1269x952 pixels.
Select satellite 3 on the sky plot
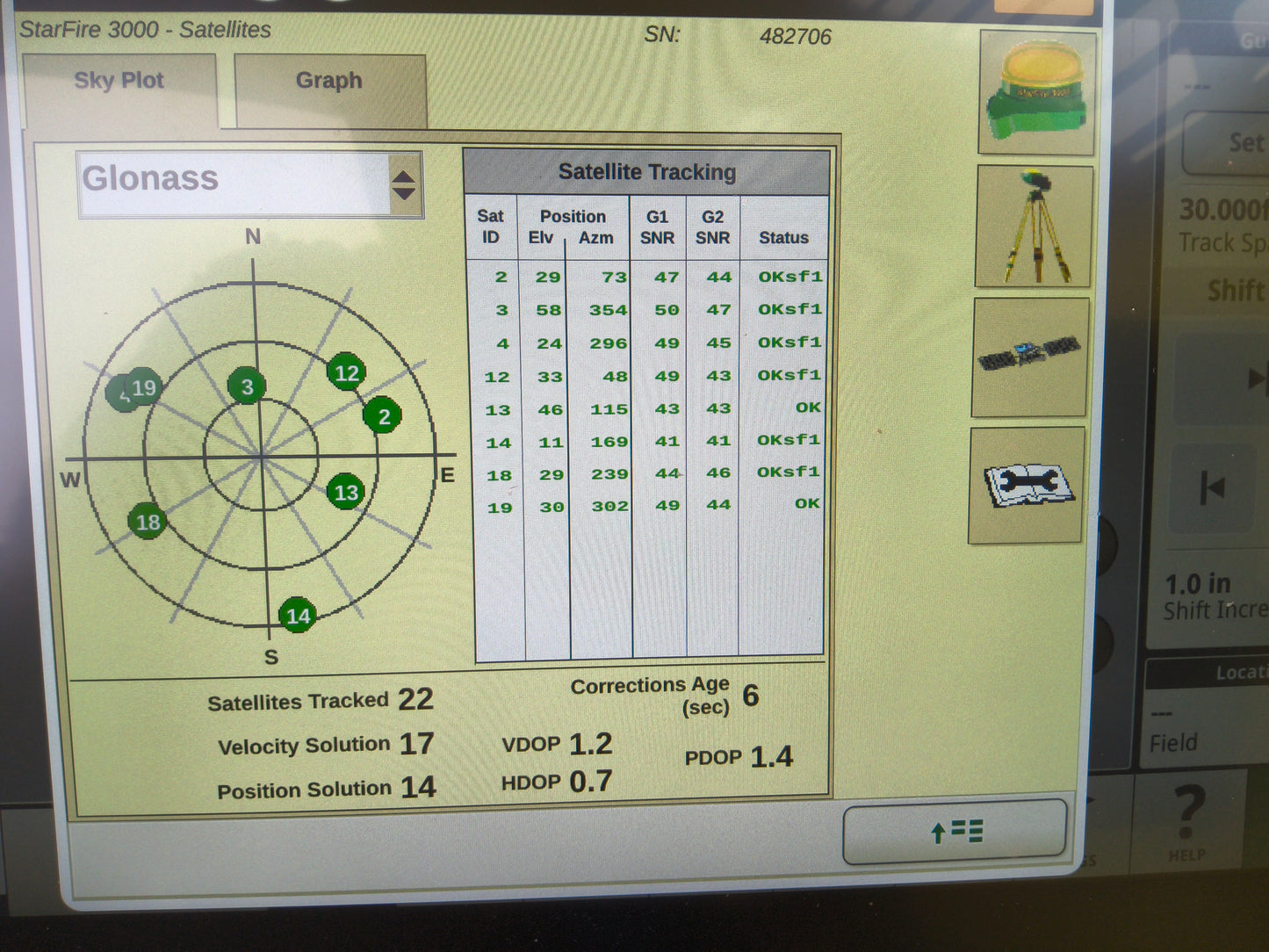tap(247, 386)
